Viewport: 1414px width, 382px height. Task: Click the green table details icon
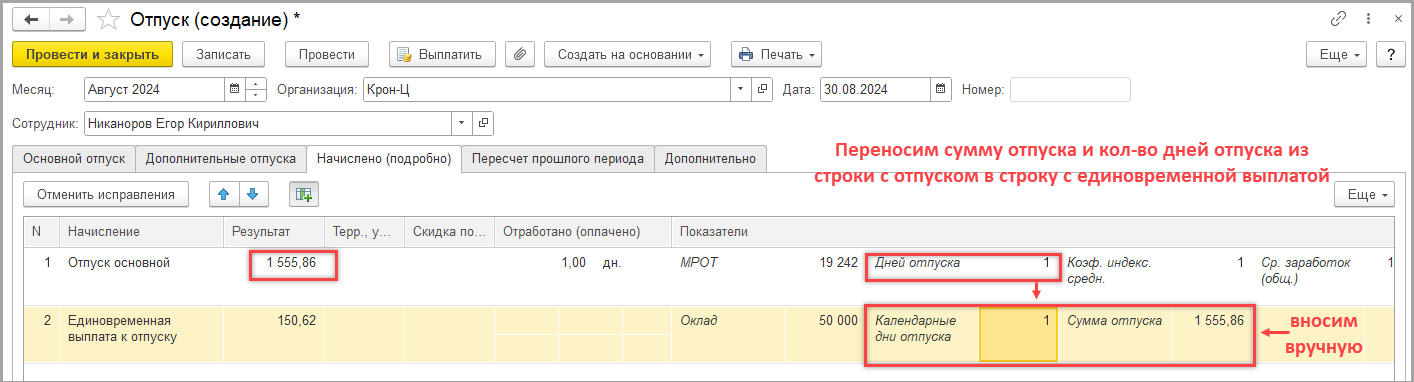303,194
